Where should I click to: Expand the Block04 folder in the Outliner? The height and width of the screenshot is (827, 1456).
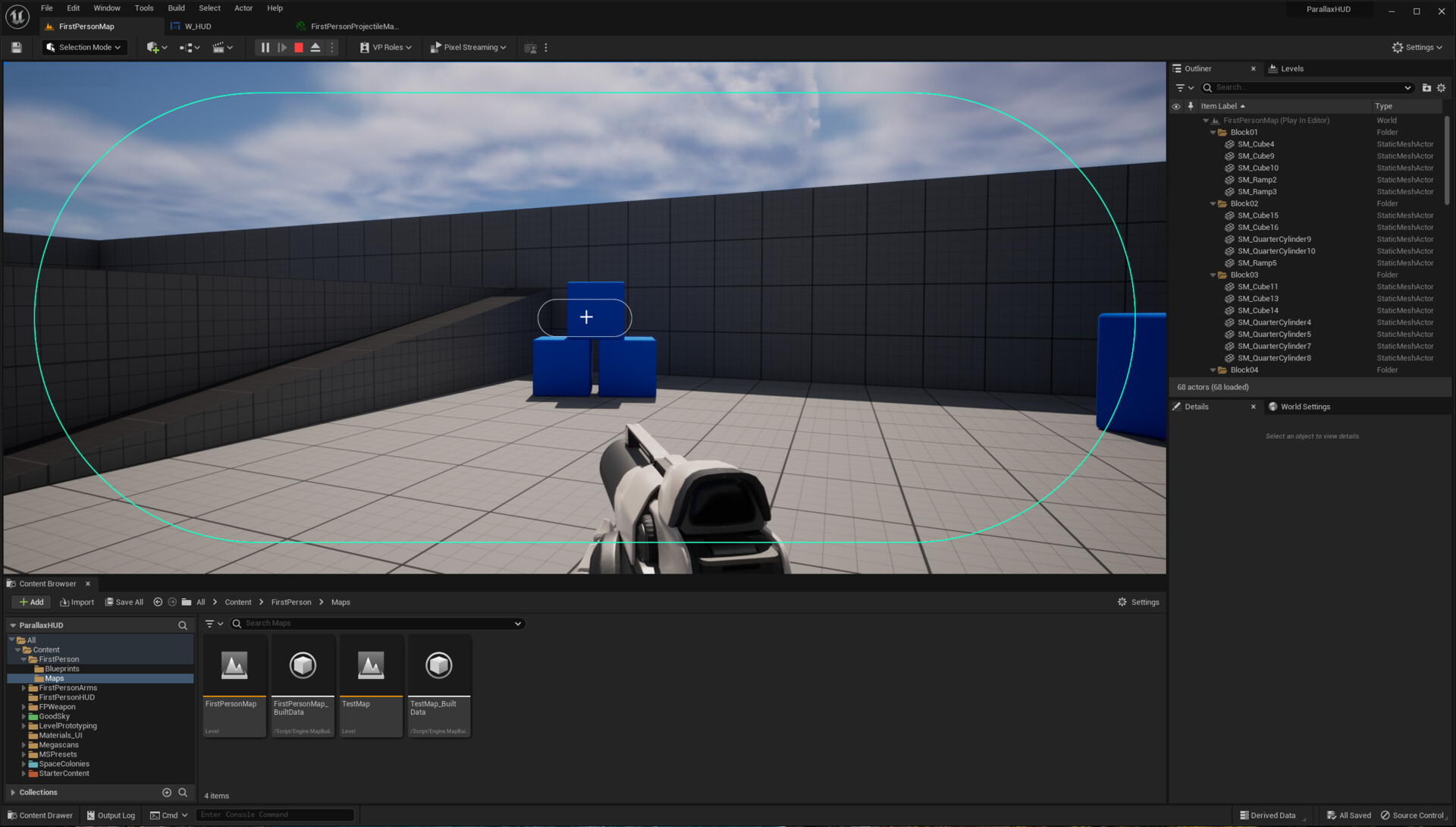pyautogui.click(x=1213, y=369)
